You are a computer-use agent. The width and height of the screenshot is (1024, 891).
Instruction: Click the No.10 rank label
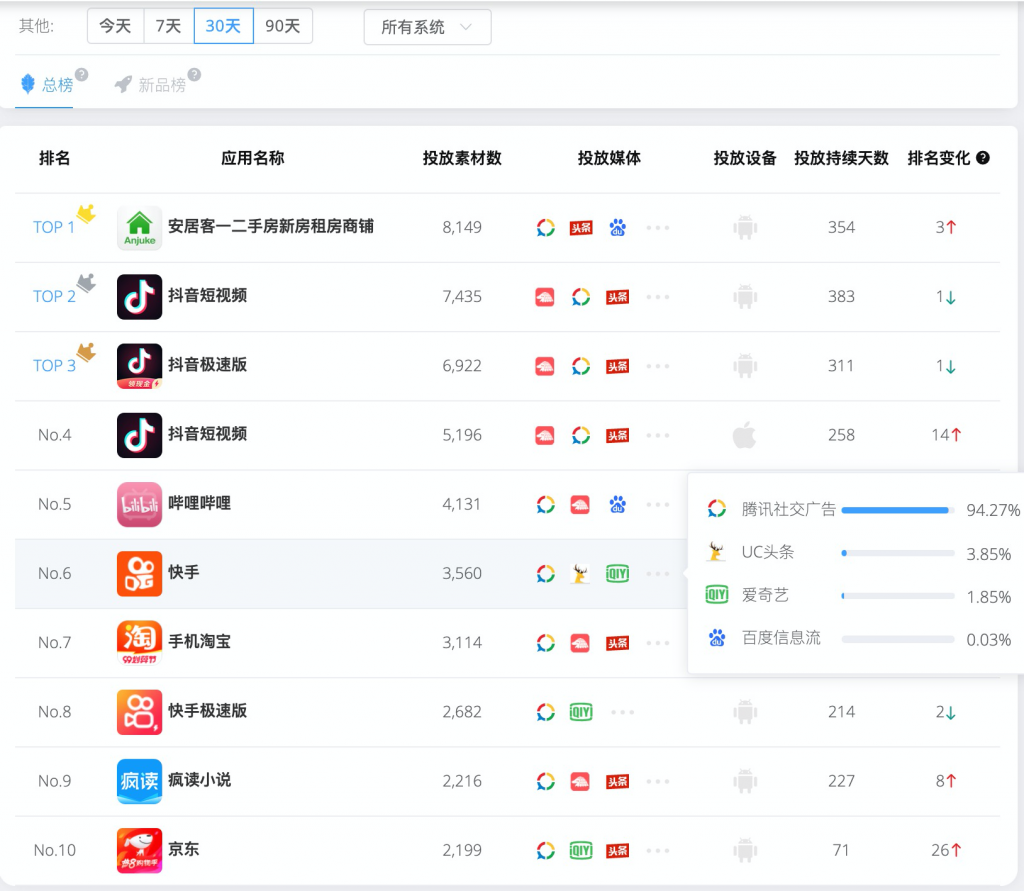pos(55,850)
